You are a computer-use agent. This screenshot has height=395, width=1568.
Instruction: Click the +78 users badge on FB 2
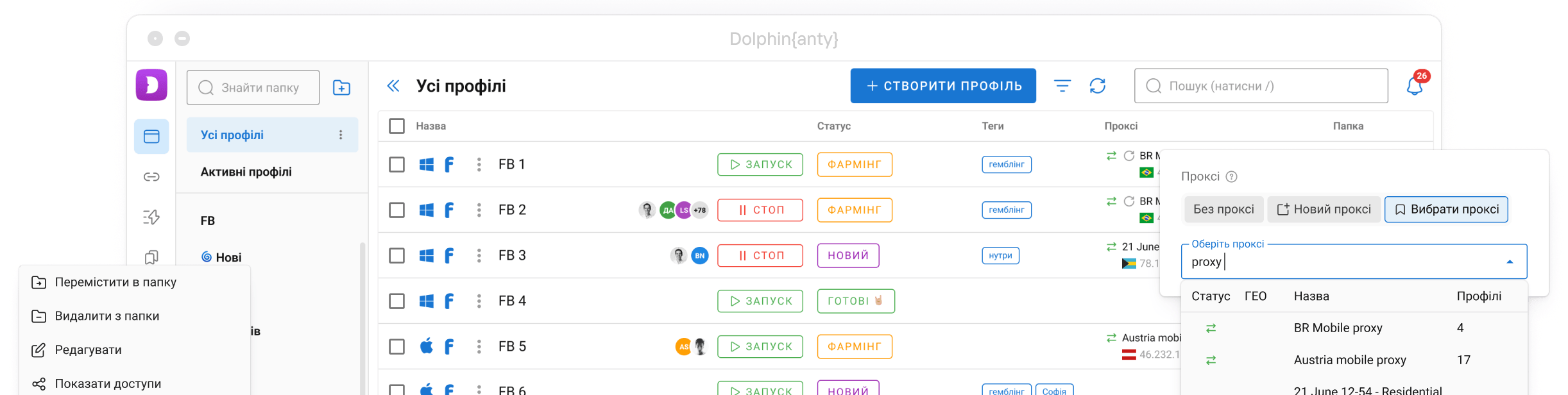click(x=699, y=210)
